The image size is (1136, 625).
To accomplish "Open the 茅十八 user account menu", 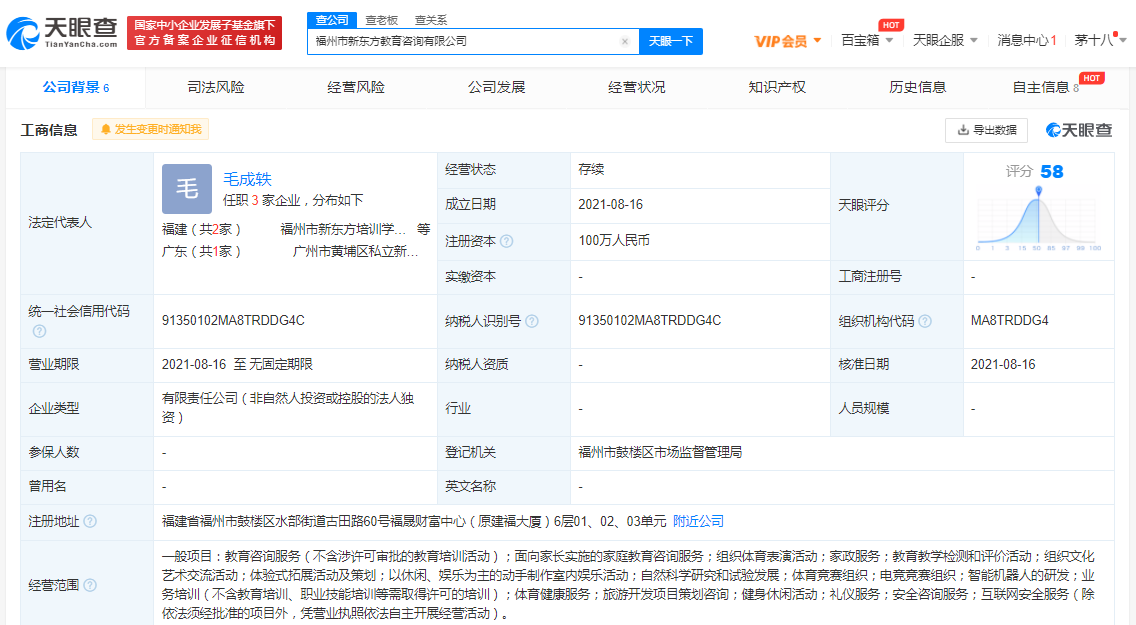I will [x=1100, y=41].
